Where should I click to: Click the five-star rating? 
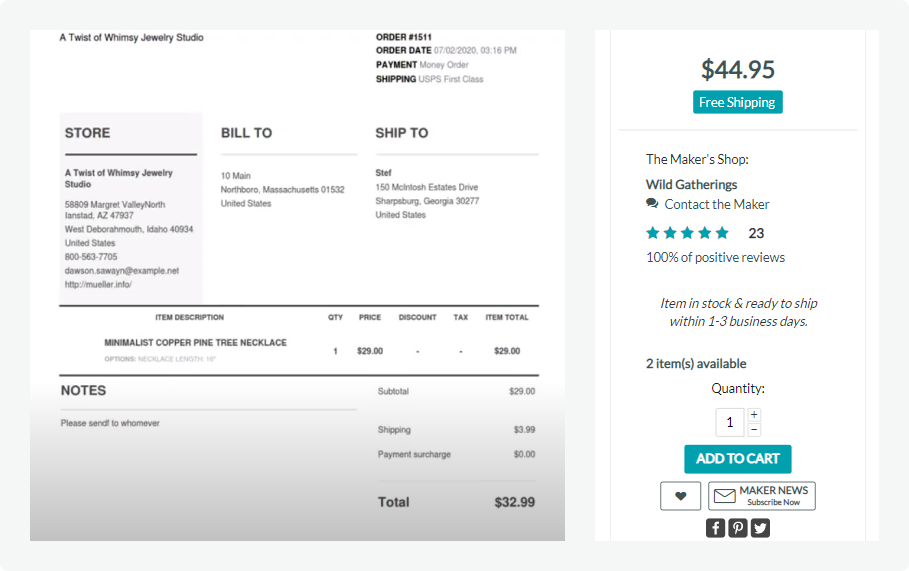tap(688, 233)
